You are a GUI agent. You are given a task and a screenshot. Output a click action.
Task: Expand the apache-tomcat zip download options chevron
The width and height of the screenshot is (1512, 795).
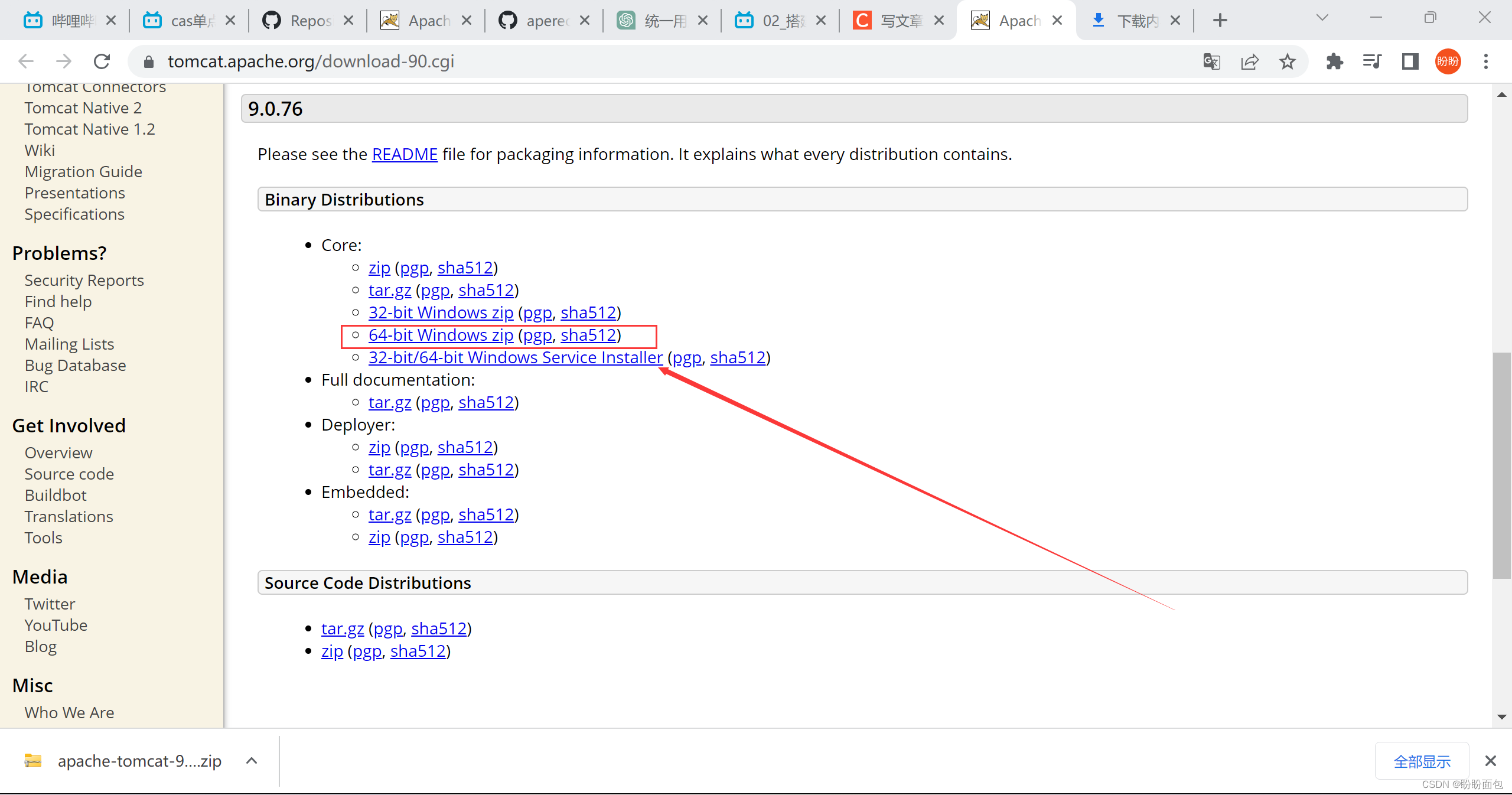252,761
